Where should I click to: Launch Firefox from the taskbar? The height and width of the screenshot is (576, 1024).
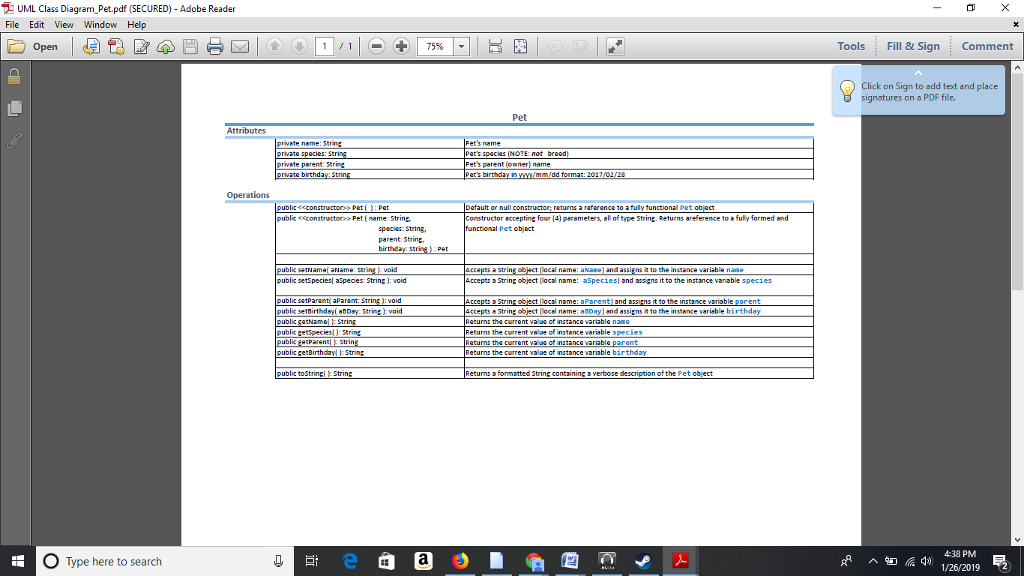coord(460,561)
